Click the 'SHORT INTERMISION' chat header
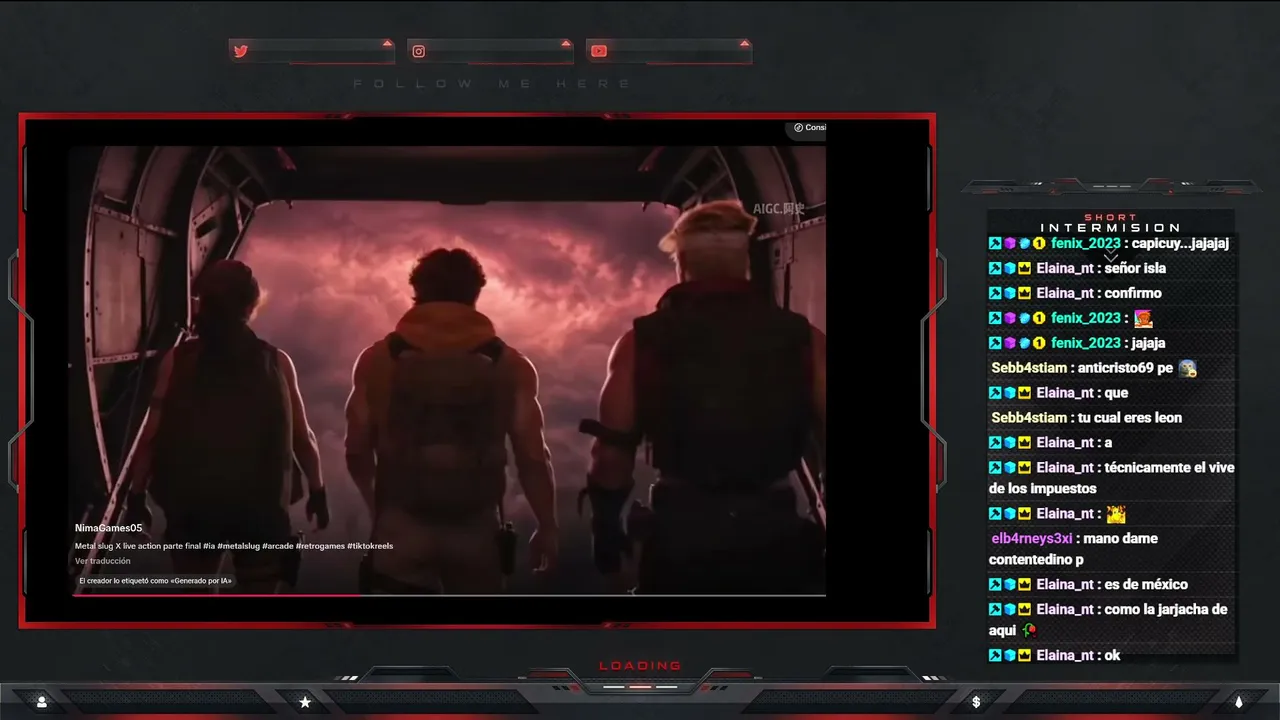Screen dimensions: 1280x720 (x=1110, y=223)
